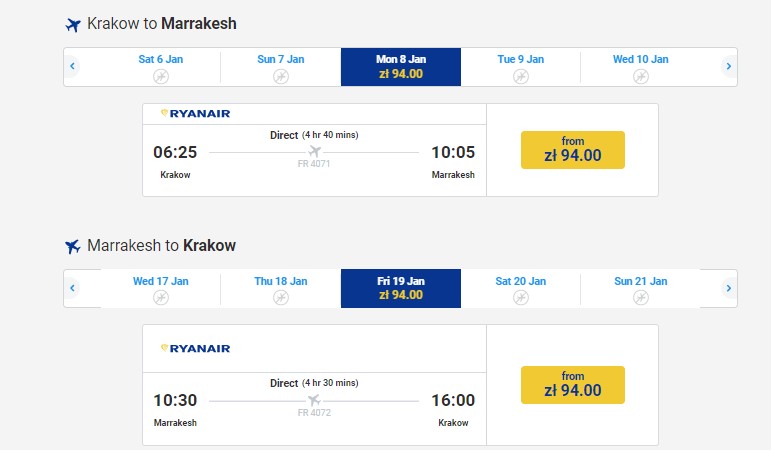Show earlier return dates with left arrow
Viewport: 771px width, 450px height.
pos(73,288)
